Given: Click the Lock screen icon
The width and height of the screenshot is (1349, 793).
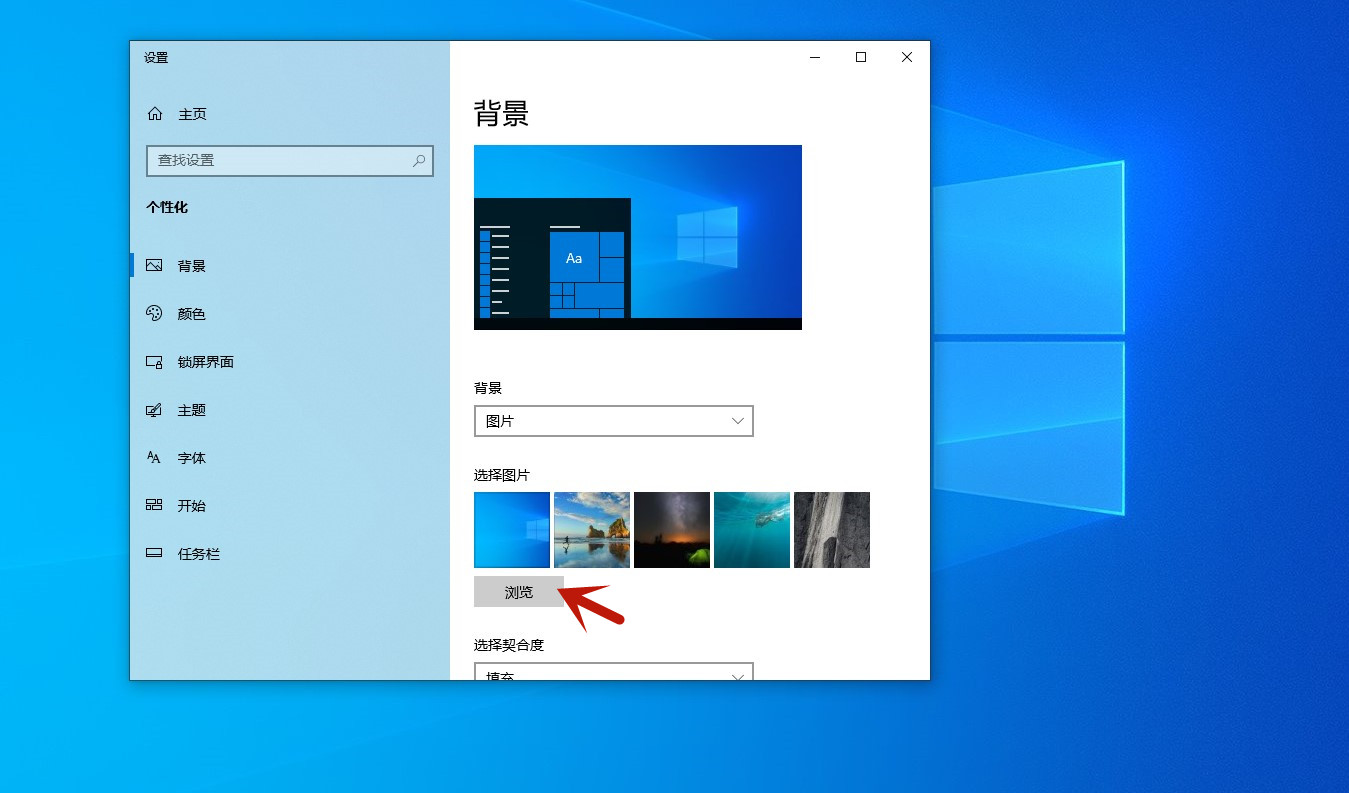Looking at the screenshot, I should pyautogui.click(x=154, y=362).
